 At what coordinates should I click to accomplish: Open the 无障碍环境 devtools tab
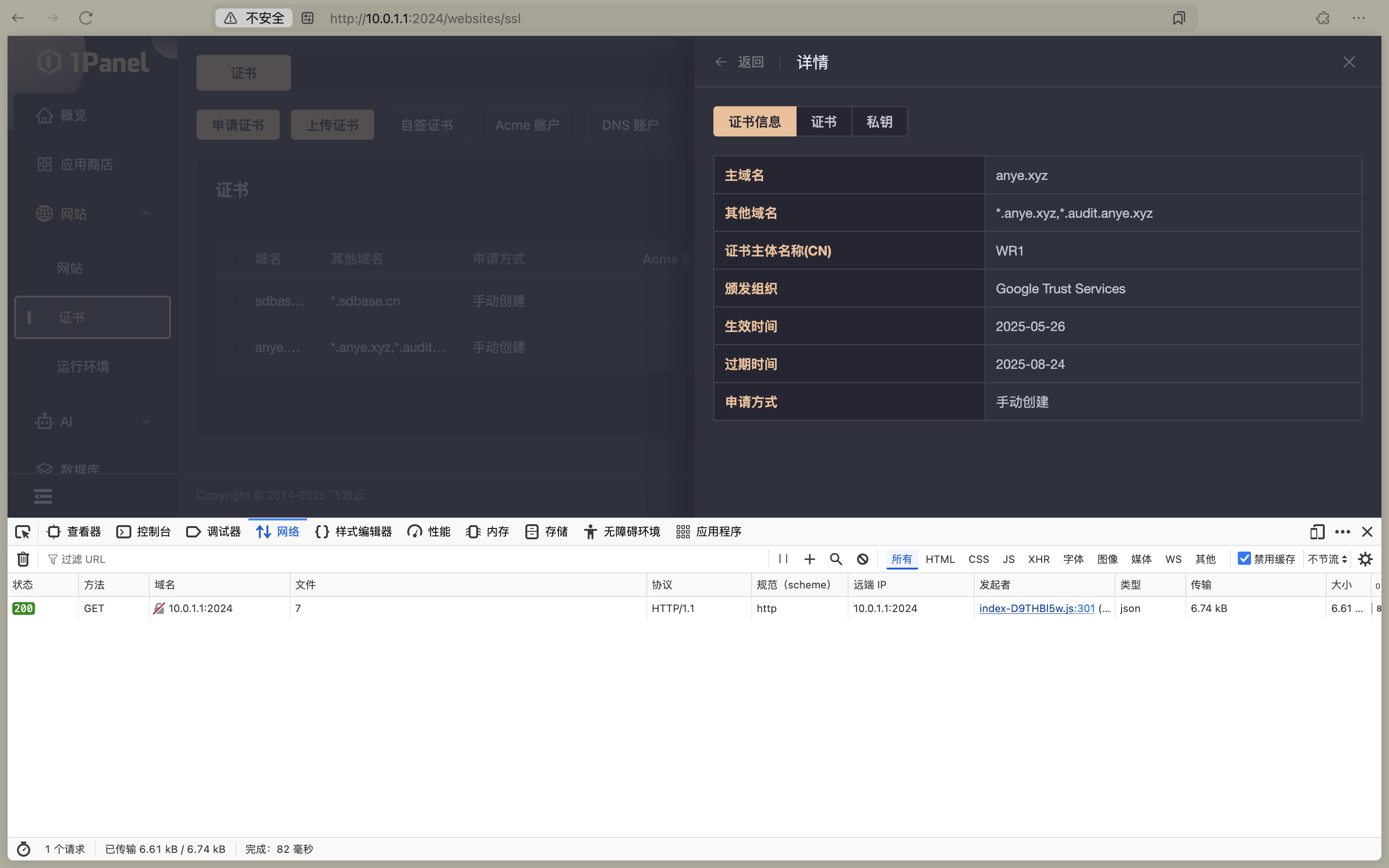(x=622, y=532)
